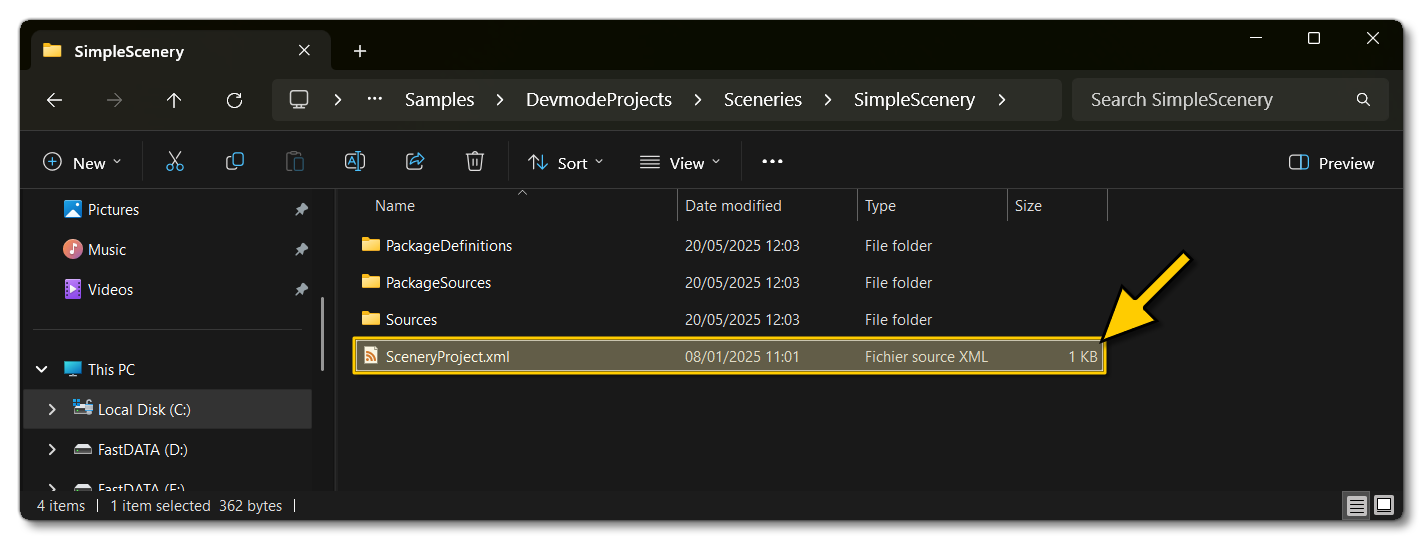Go up one folder level
Image resolution: width=1423 pixels, height=540 pixels.
(174, 100)
